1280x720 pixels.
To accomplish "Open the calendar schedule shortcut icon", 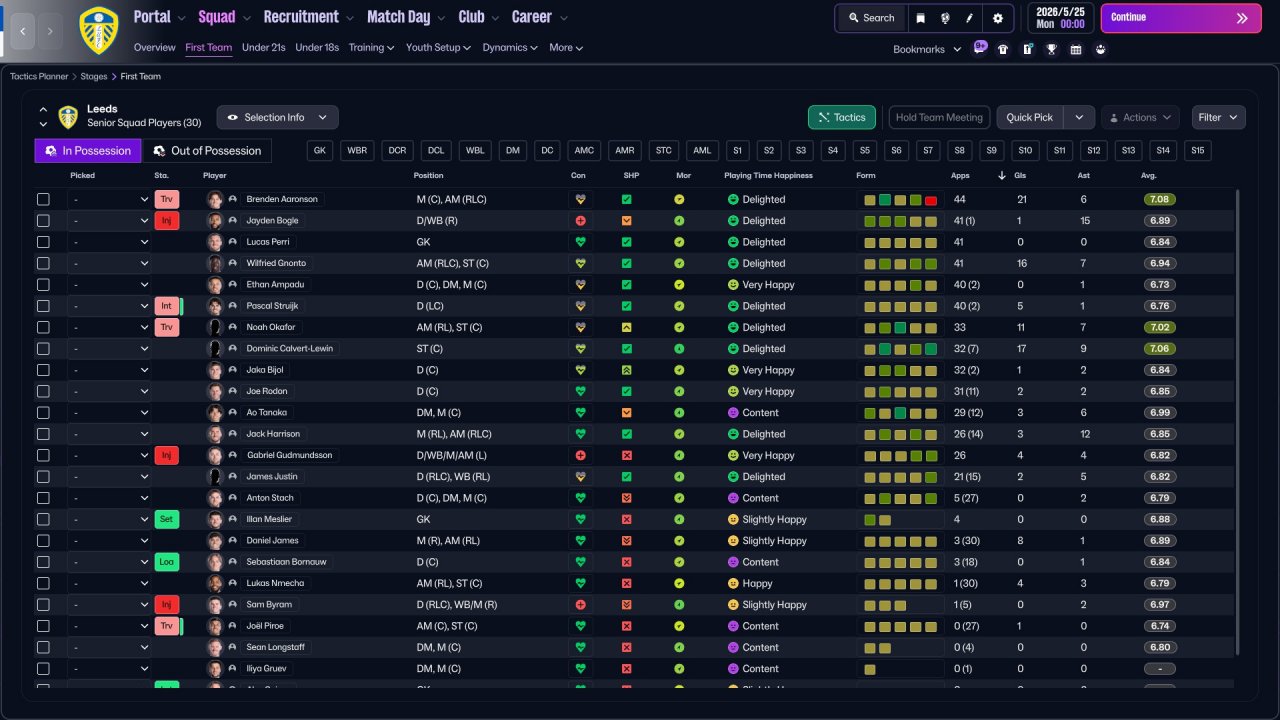I will (x=1075, y=49).
